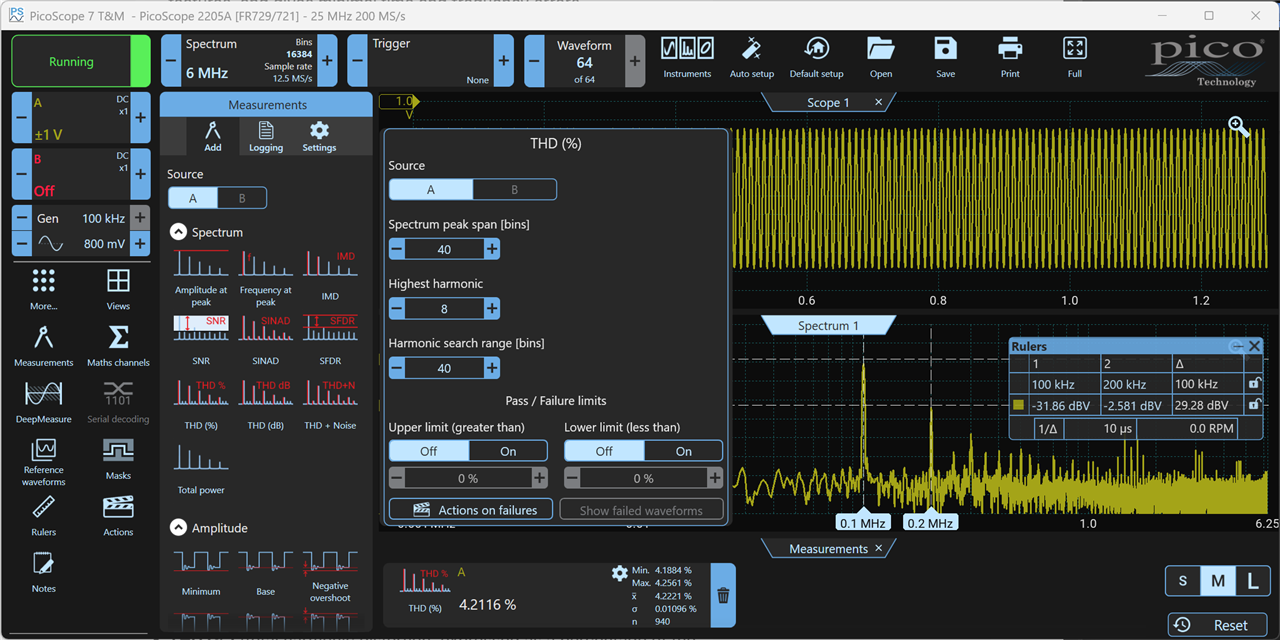
Task: Click the zoom magnifier on Scope view
Action: (x=1239, y=126)
